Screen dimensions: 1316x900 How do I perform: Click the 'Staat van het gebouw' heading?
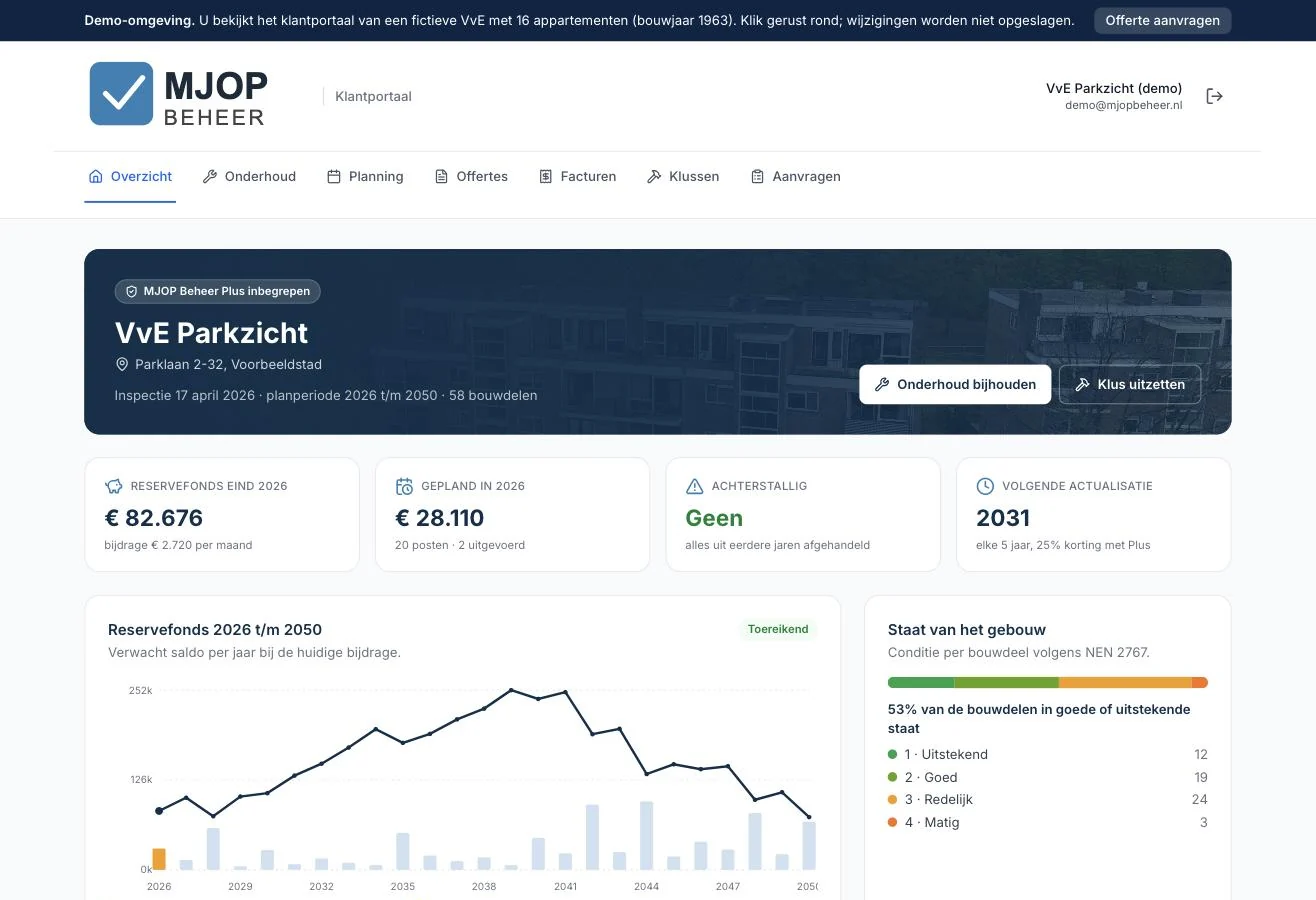967,629
